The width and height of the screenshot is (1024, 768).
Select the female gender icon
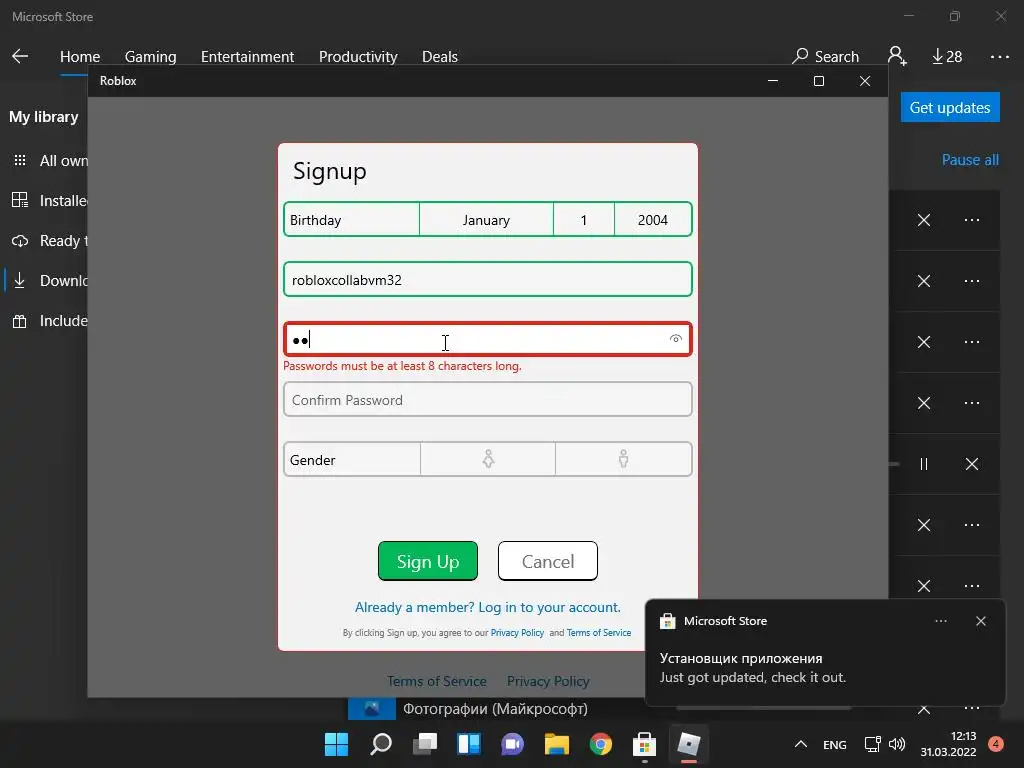point(488,459)
